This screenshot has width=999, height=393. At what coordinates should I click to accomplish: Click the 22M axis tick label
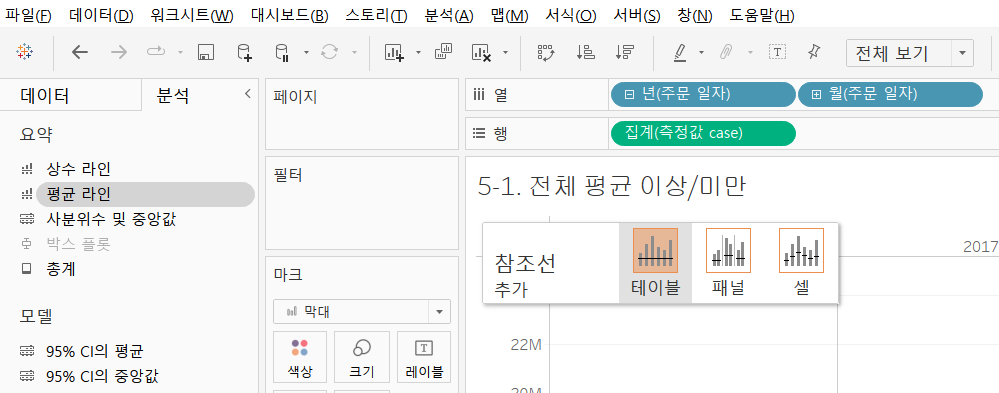[x=526, y=345]
